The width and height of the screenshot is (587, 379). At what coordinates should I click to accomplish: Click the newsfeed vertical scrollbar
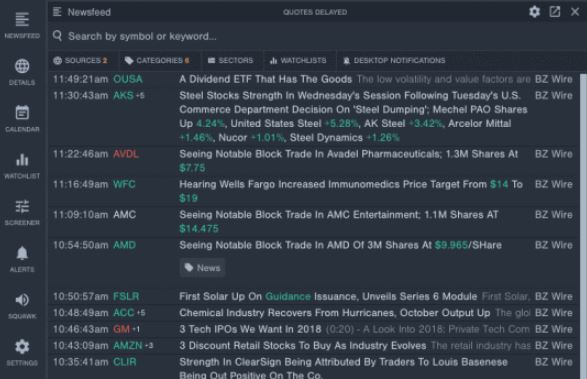[583, 226]
